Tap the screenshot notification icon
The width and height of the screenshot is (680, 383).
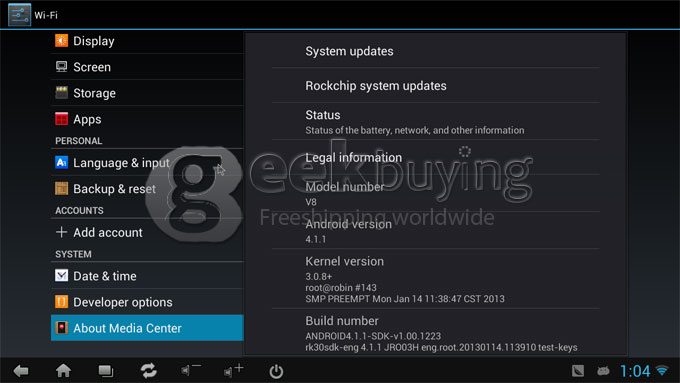pyautogui.click(x=578, y=371)
